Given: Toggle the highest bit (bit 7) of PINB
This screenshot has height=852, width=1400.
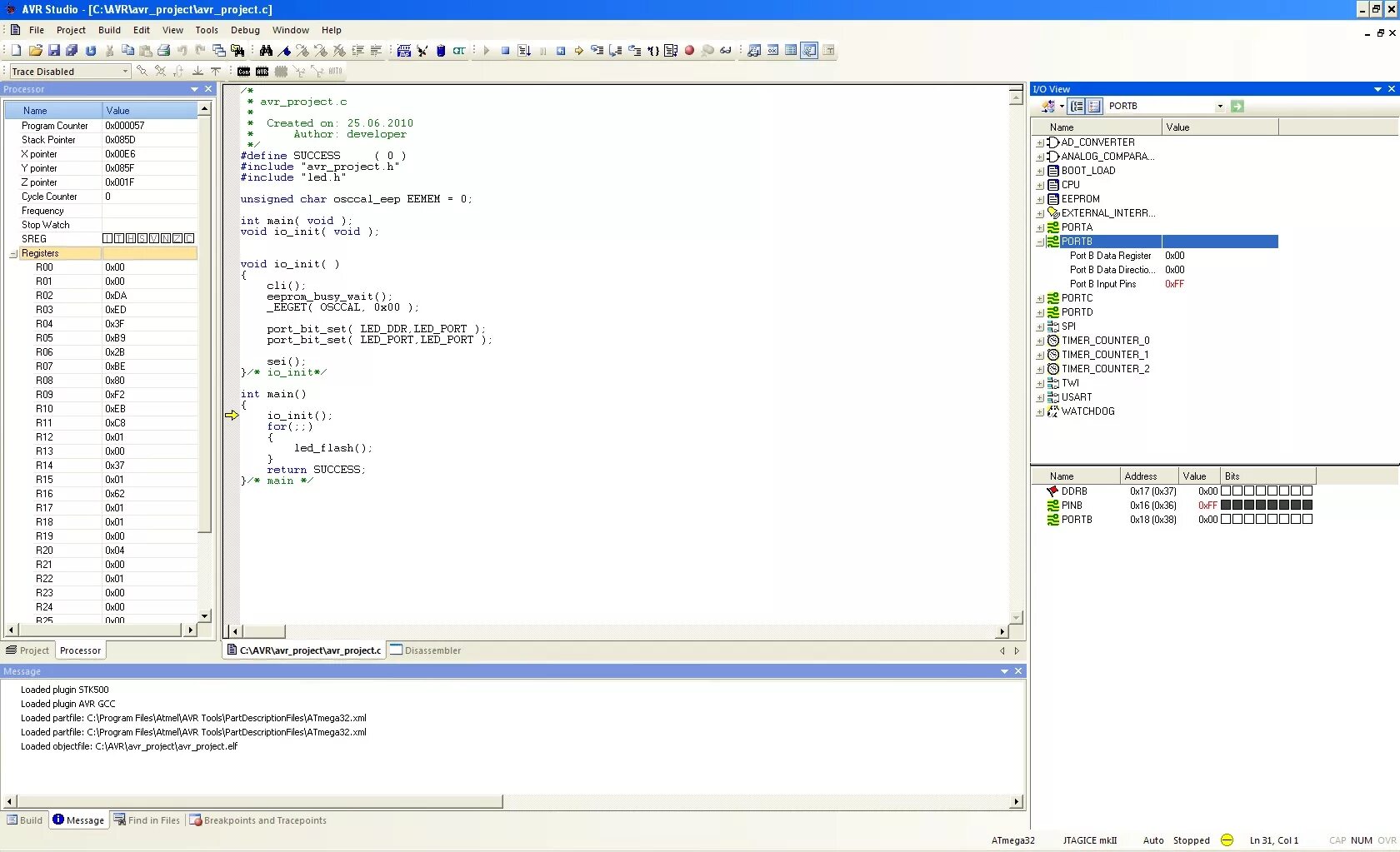Looking at the screenshot, I should 1226,506.
